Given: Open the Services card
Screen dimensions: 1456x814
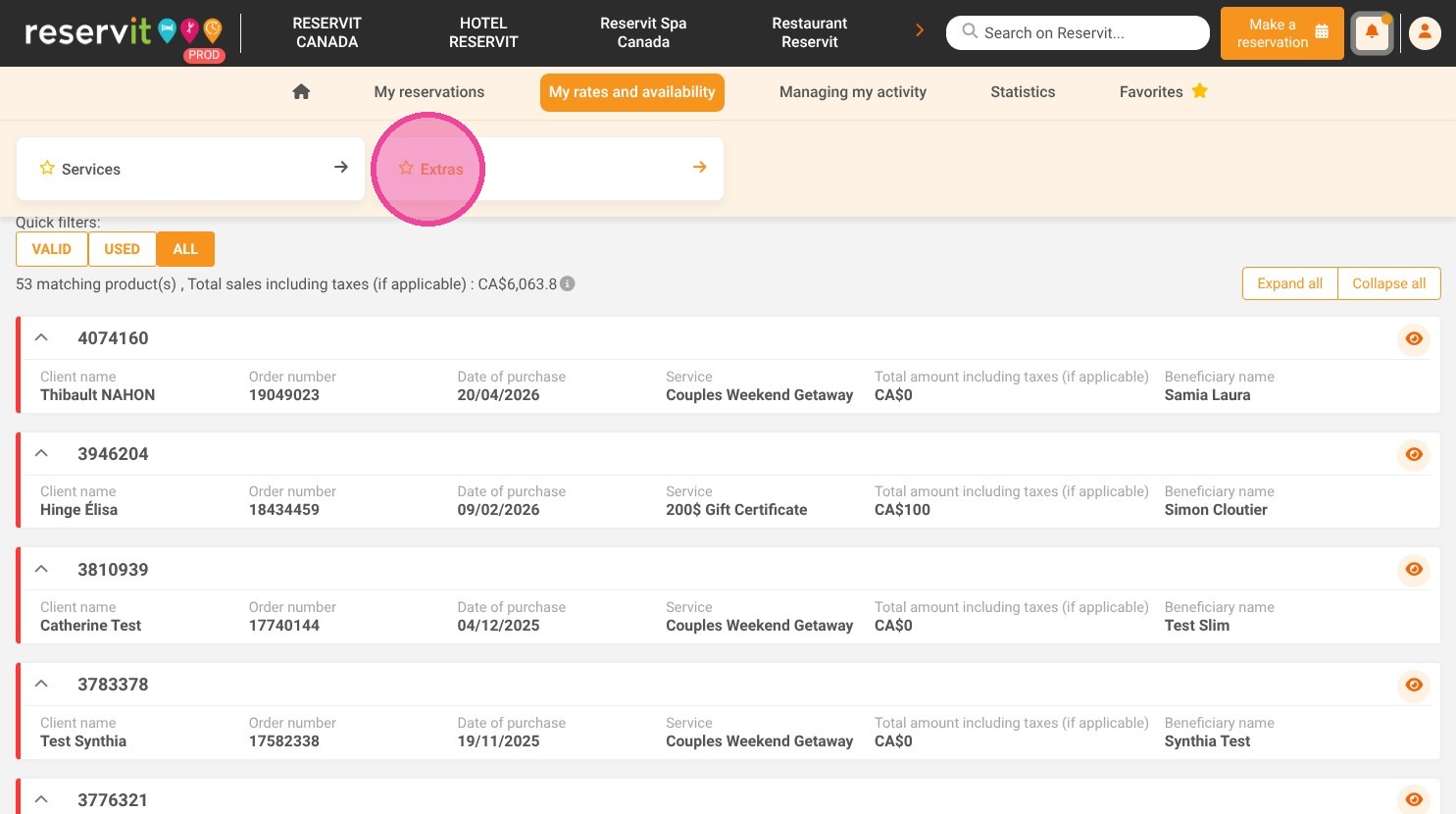Looking at the screenshot, I should [191, 169].
